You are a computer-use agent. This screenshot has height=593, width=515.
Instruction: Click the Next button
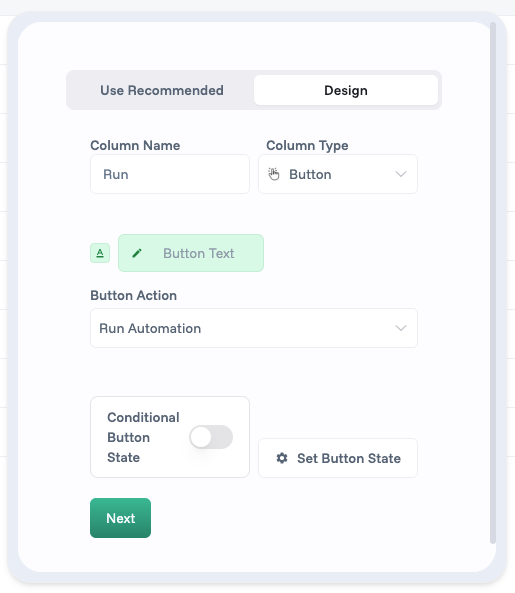click(x=120, y=518)
